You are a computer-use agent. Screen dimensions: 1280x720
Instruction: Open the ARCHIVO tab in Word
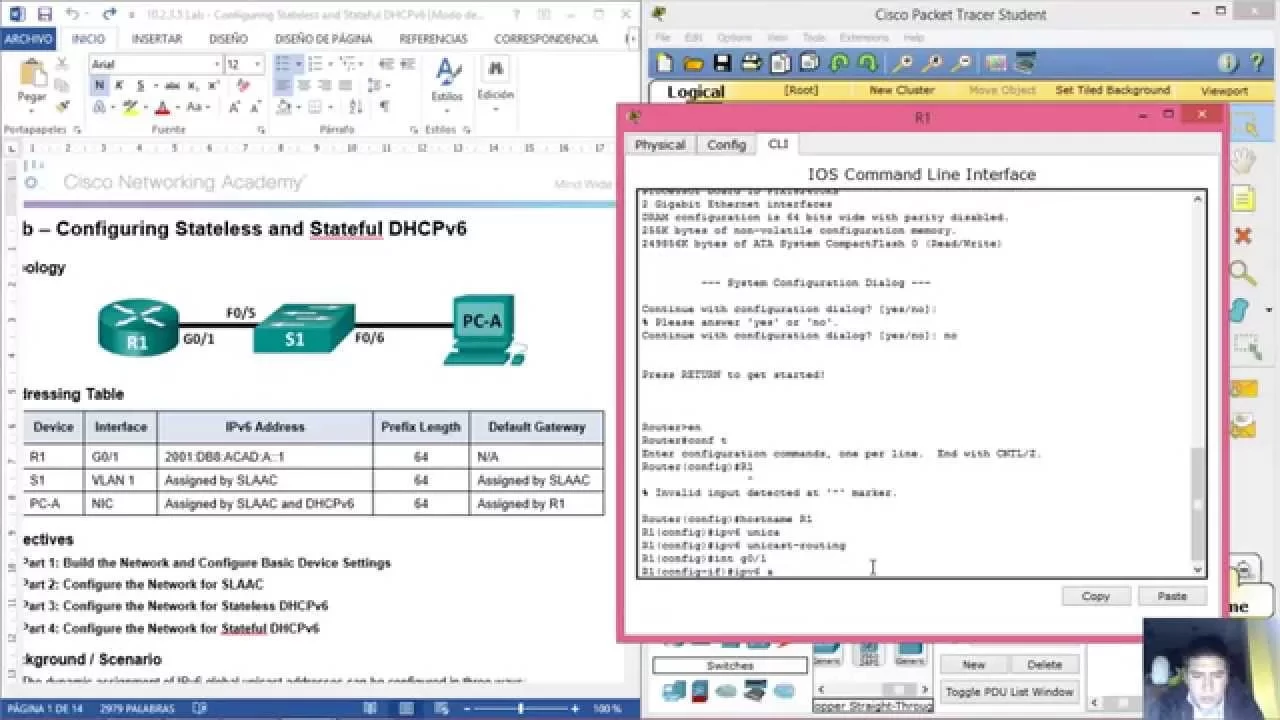coord(28,39)
